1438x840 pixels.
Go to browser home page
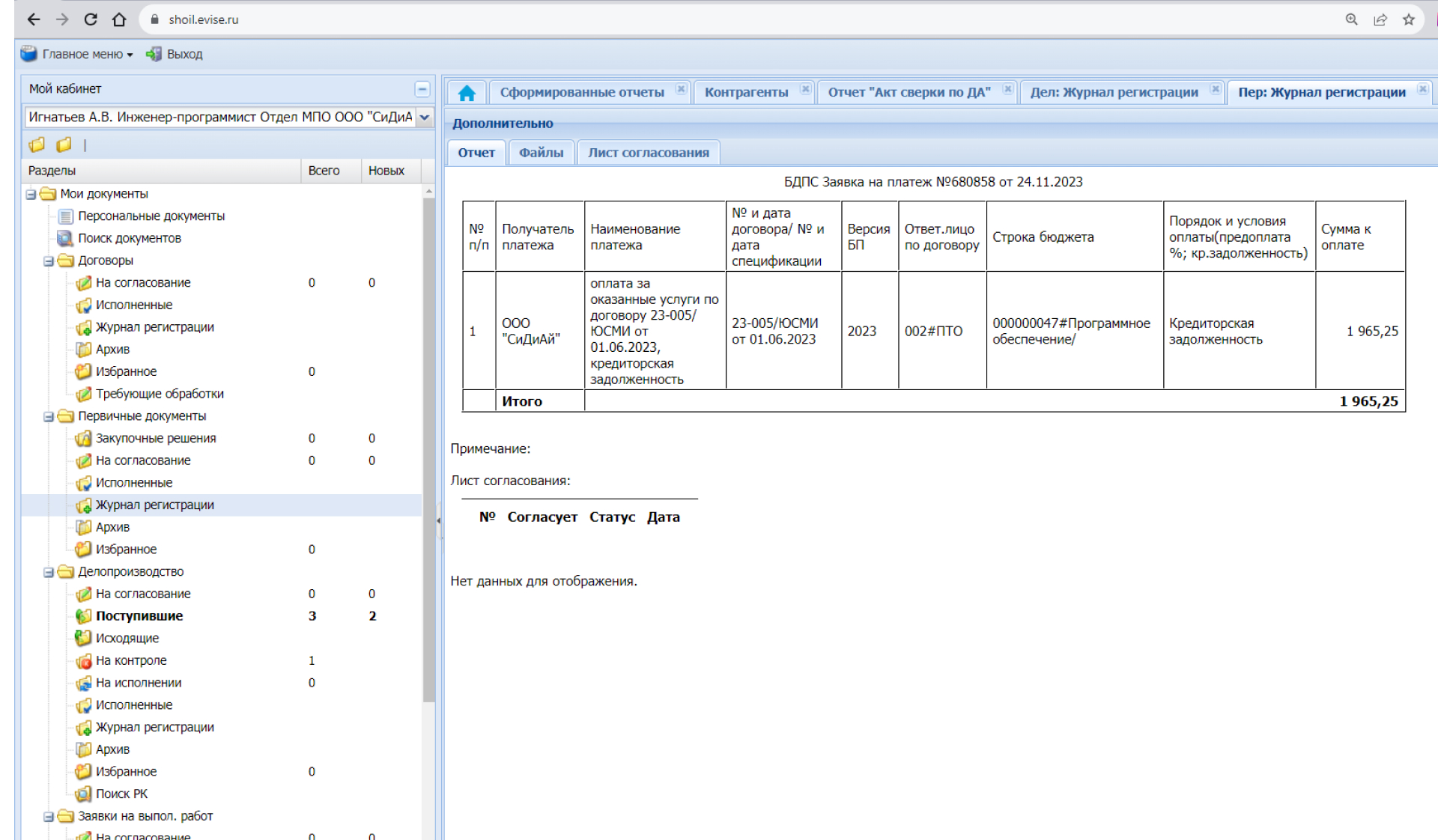[x=119, y=19]
